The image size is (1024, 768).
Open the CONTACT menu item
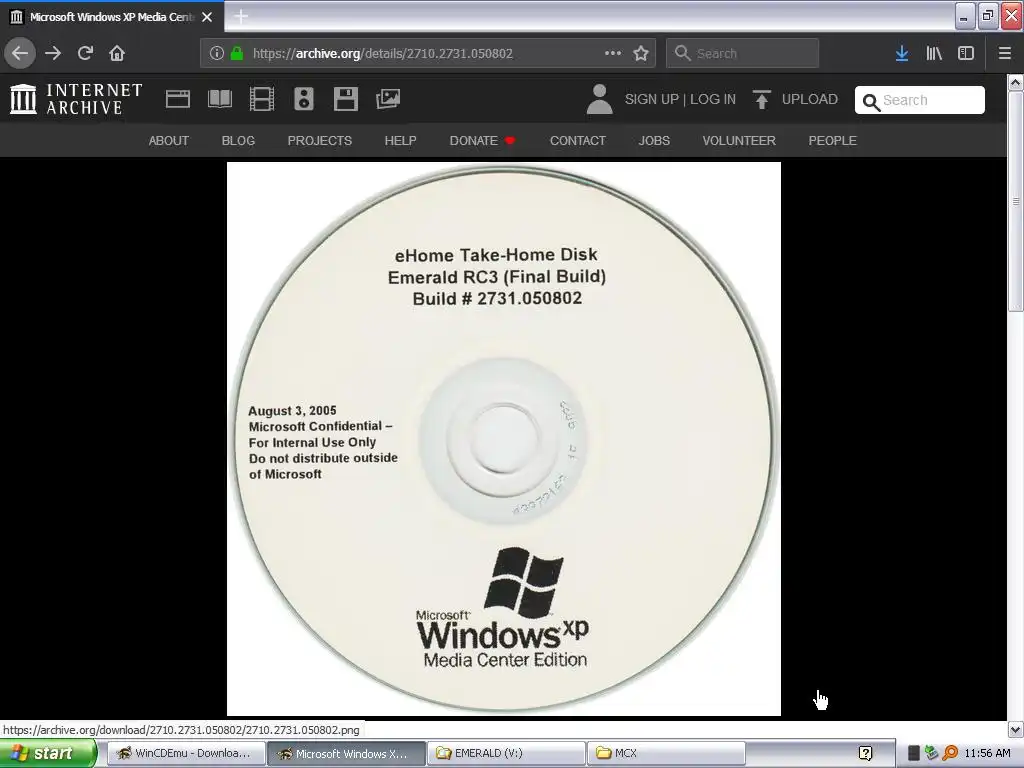pyautogui.click(x=578, y=140)
